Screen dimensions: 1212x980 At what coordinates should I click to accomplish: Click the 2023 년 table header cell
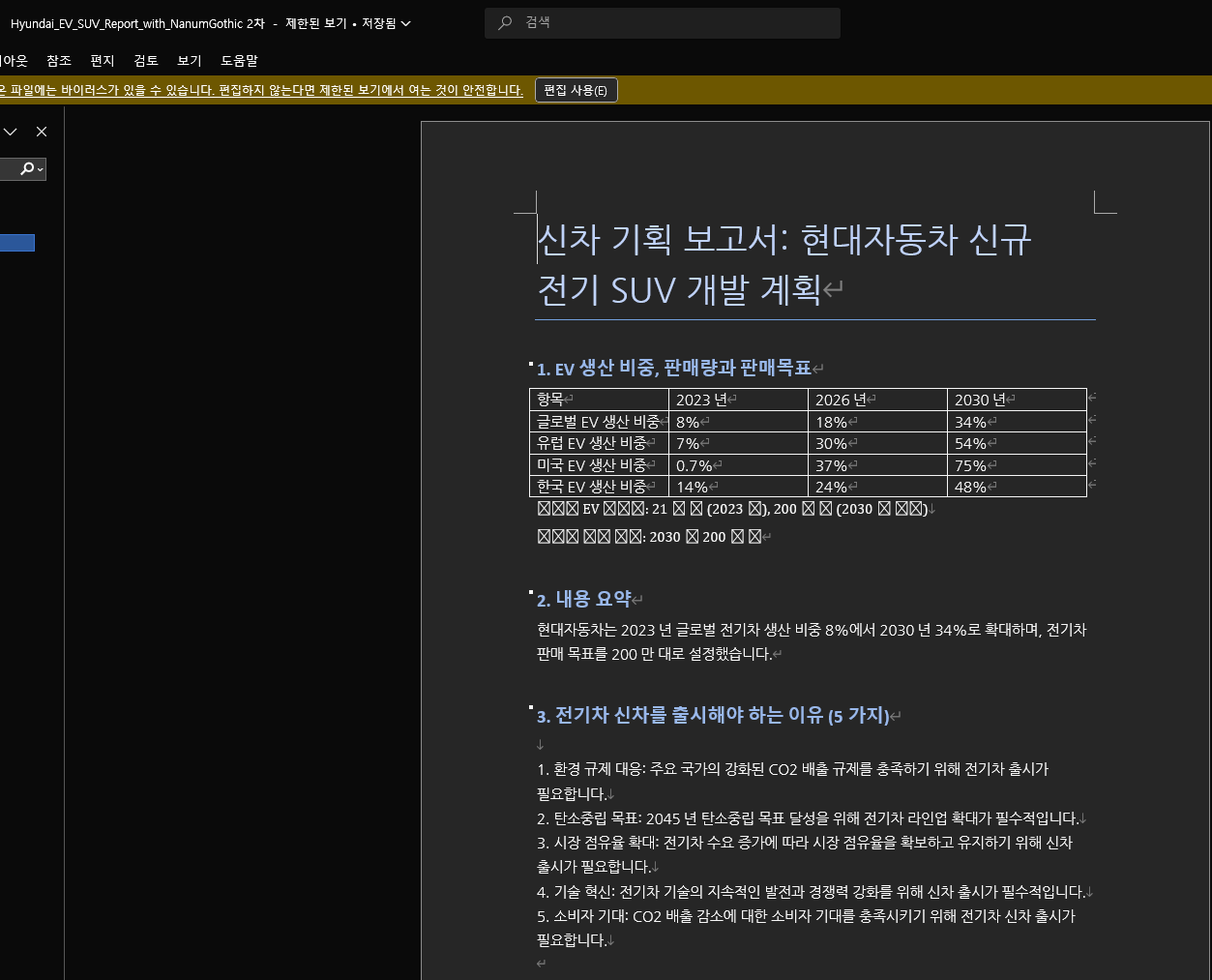pyautogui.click(x=738, y=400)
